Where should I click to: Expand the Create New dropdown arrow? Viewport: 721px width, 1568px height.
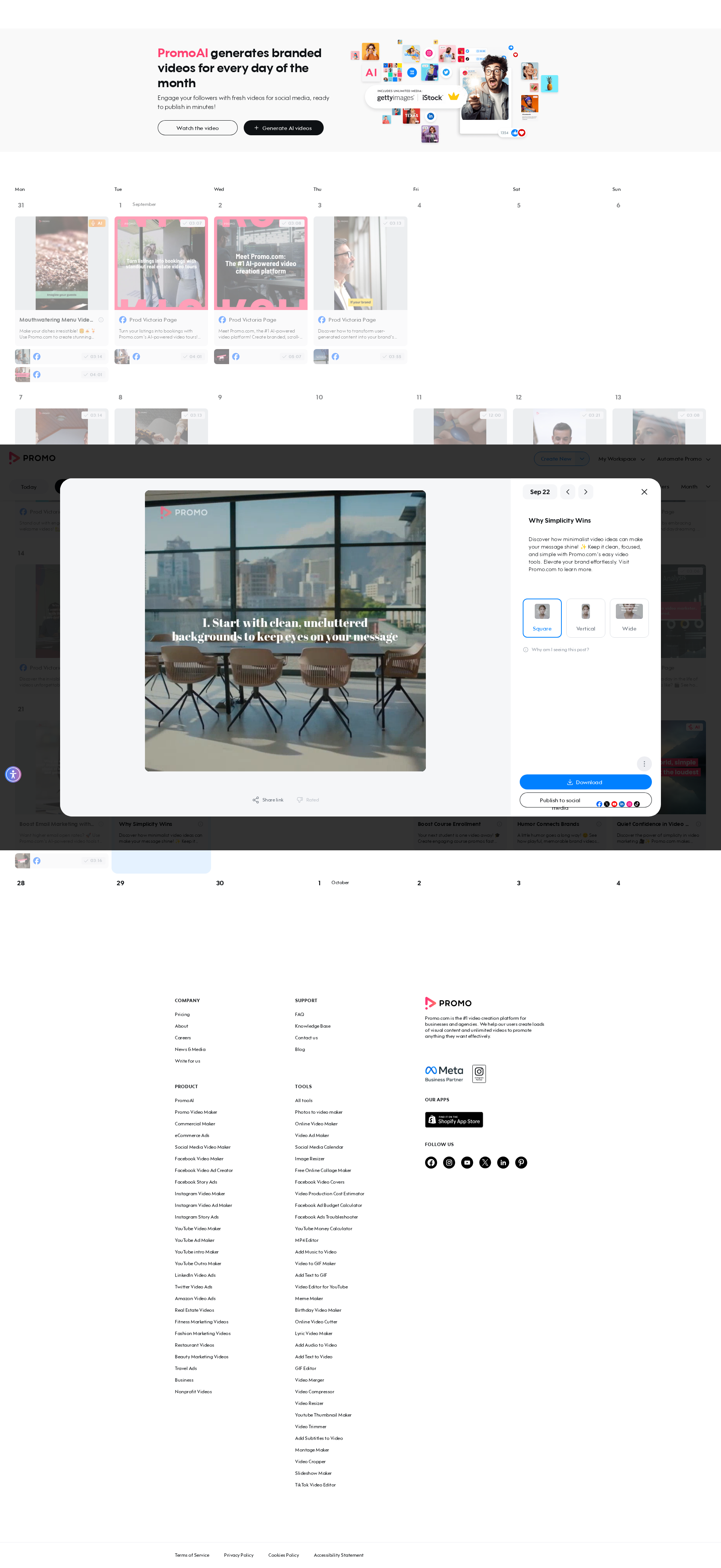click(582, 459)
